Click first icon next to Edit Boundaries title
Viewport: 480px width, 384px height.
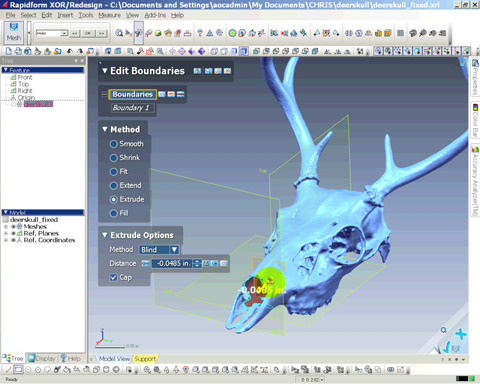197,71
